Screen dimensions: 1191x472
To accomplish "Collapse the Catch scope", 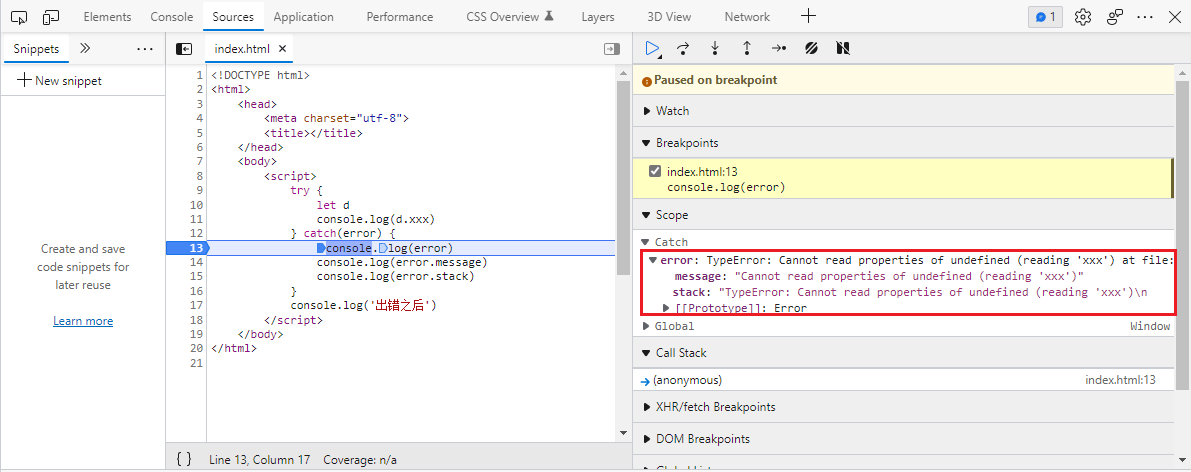I will [x=646, y=242].
